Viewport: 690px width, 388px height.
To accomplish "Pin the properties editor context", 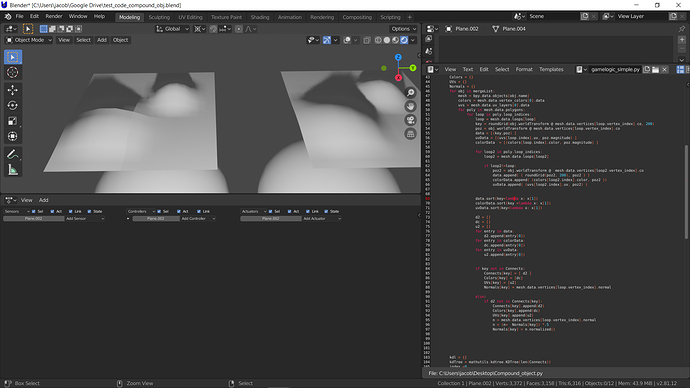I will click(682, 29).
